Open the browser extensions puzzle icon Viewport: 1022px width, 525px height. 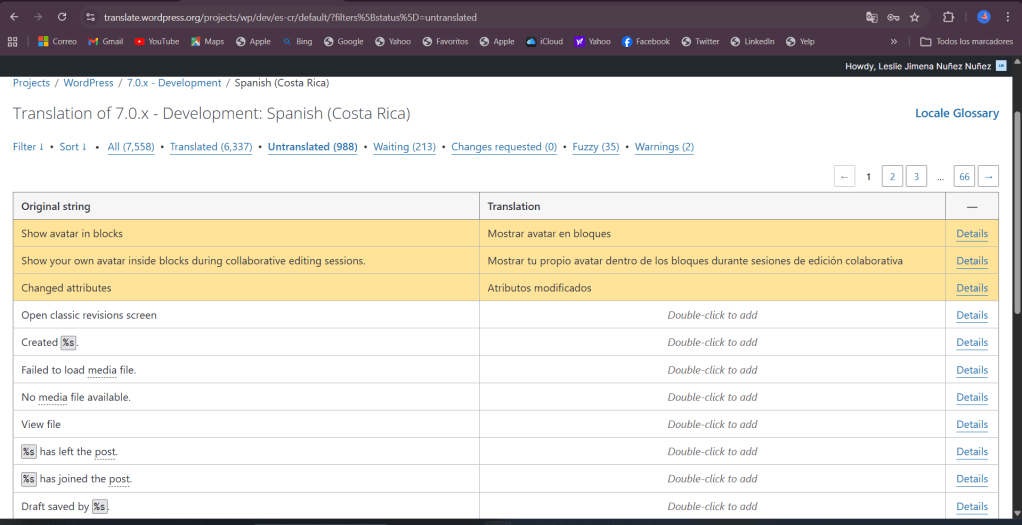pyautogui.click(x=949, y=17)
